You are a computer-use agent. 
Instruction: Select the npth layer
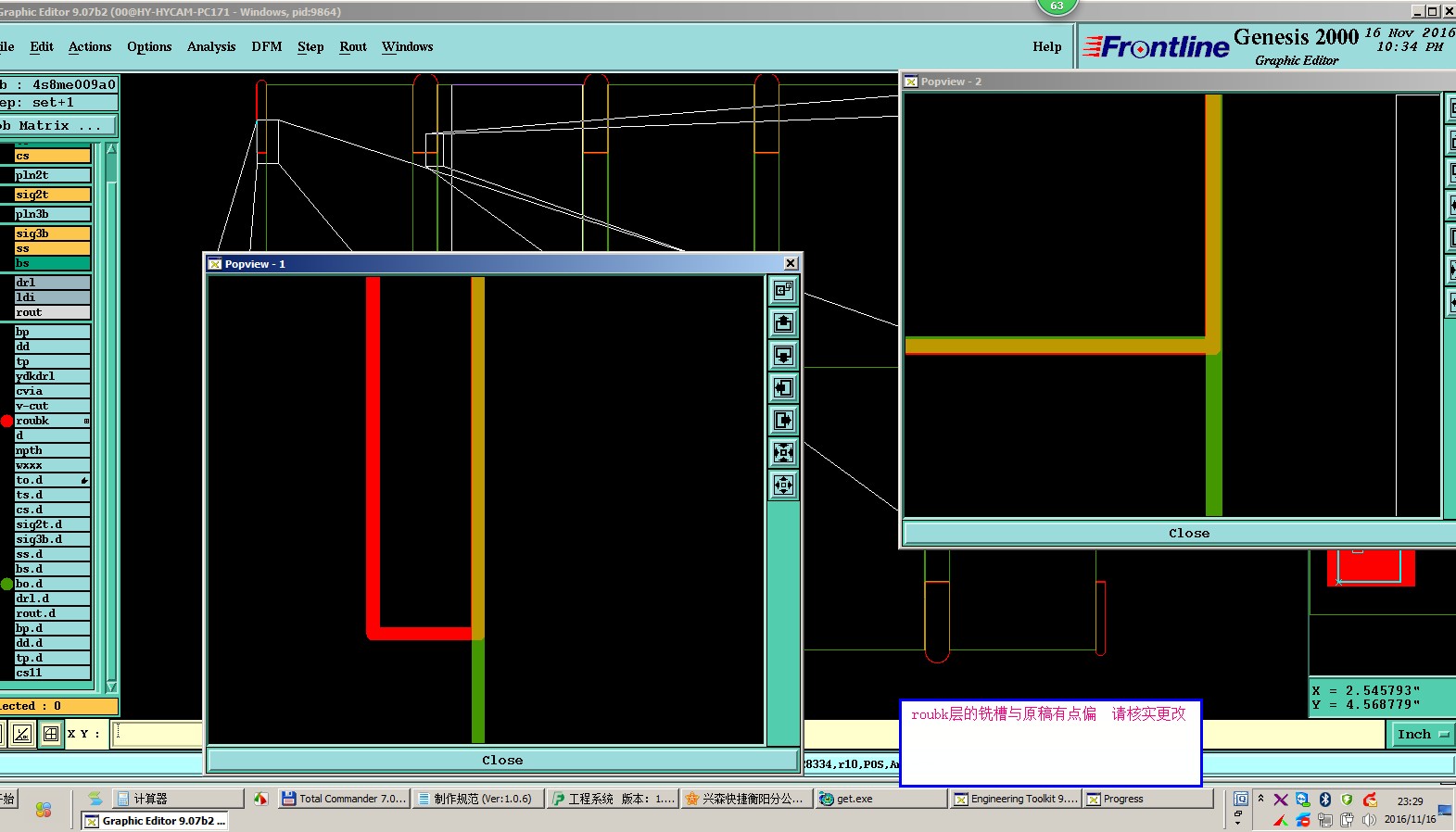point(53,450)
